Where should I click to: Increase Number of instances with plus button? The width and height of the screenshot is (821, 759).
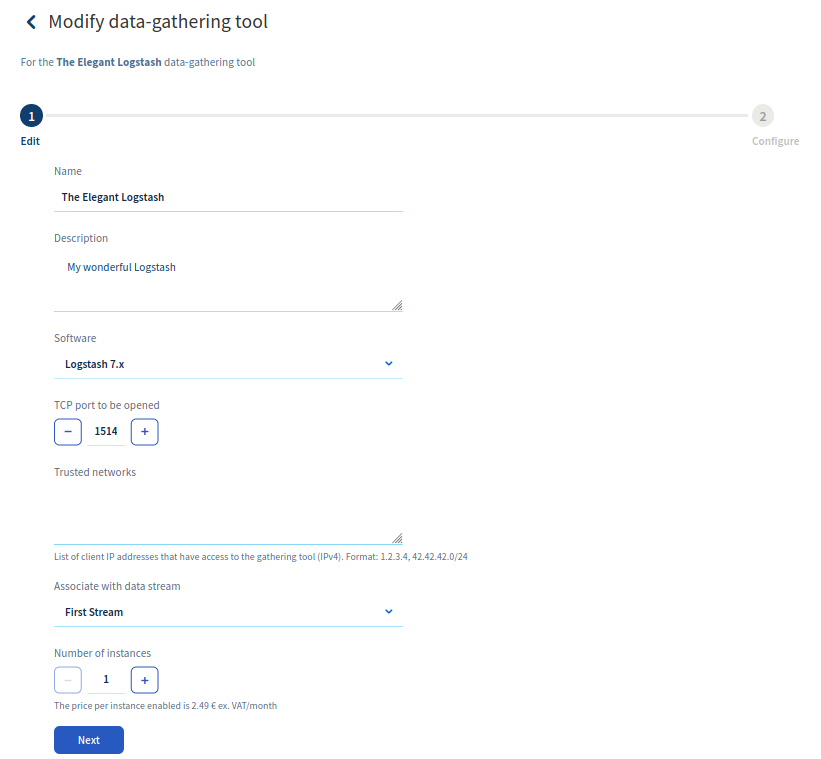pos(145,680)
